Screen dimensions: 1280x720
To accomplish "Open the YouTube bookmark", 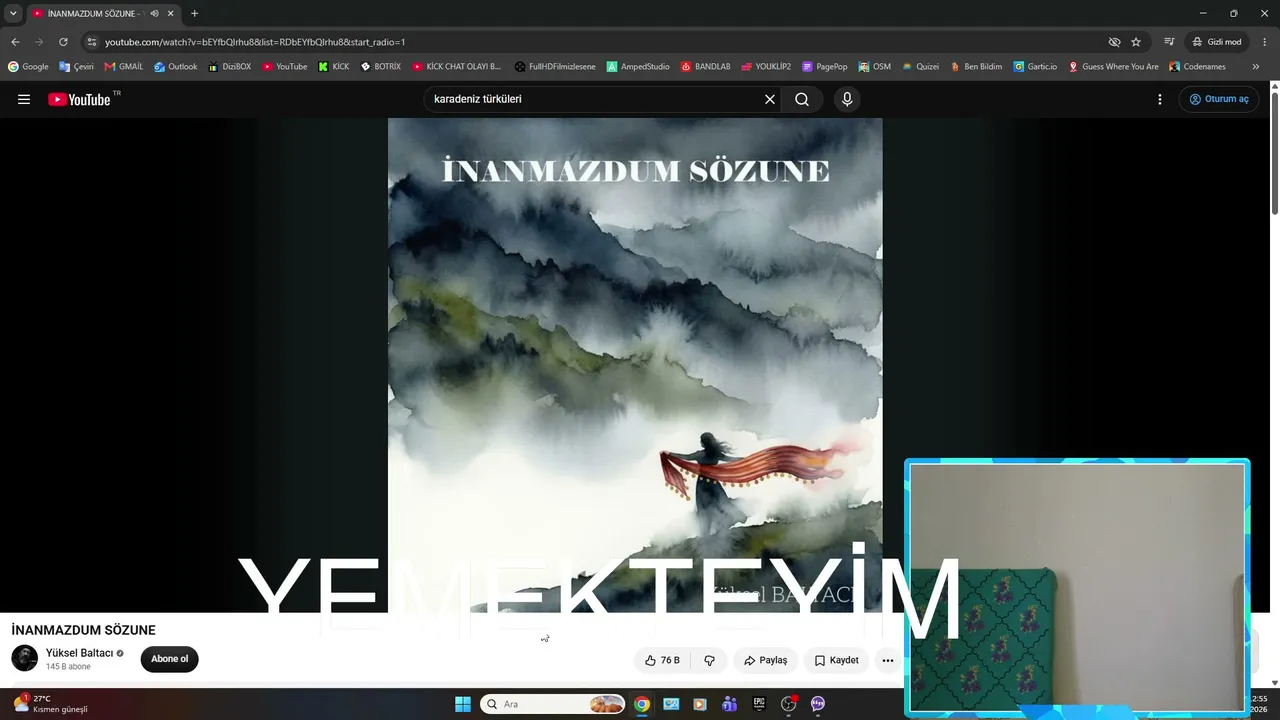I will pos(285,67).
